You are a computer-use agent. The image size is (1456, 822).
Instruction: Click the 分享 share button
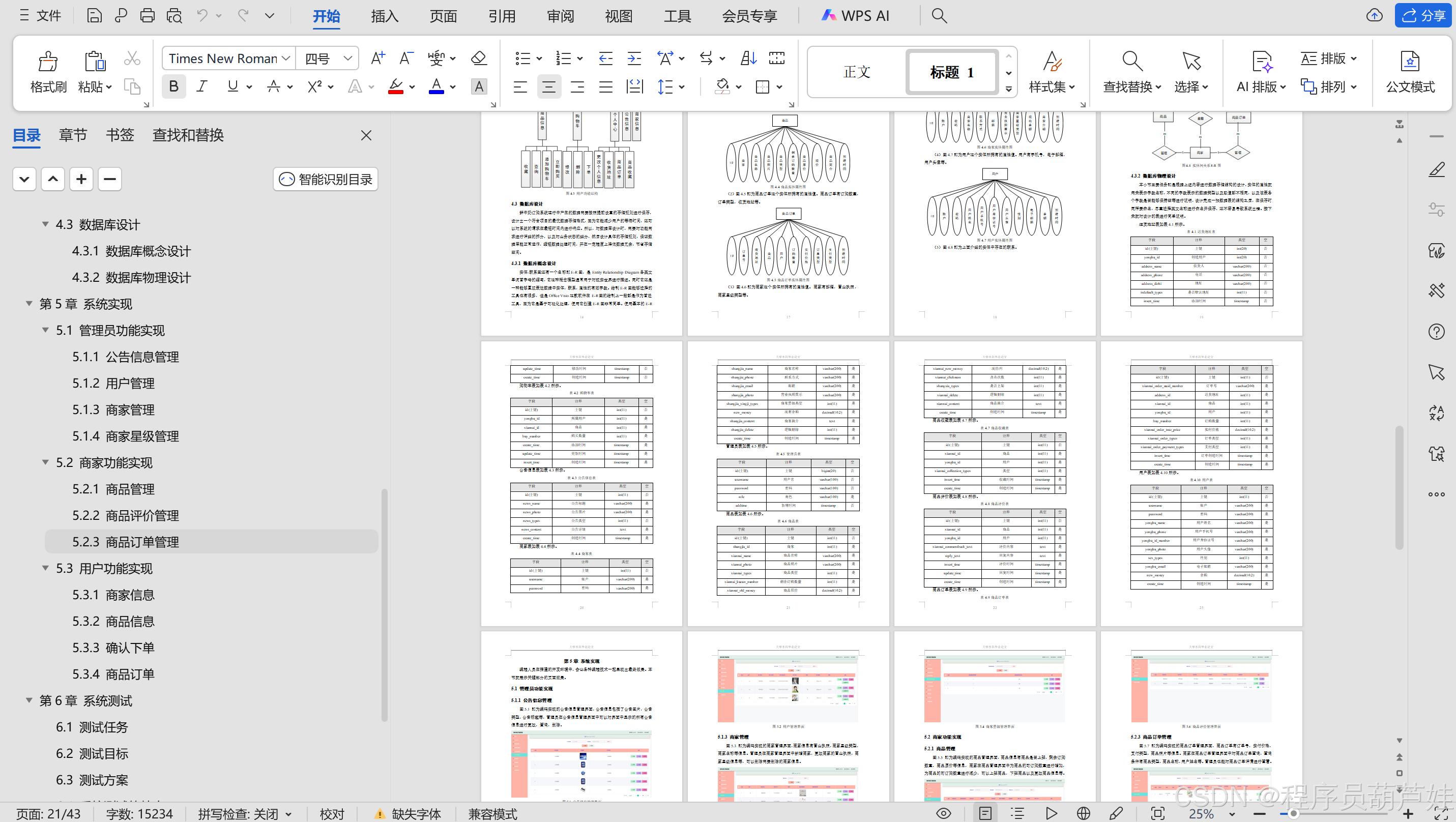tap(1422, 15)
